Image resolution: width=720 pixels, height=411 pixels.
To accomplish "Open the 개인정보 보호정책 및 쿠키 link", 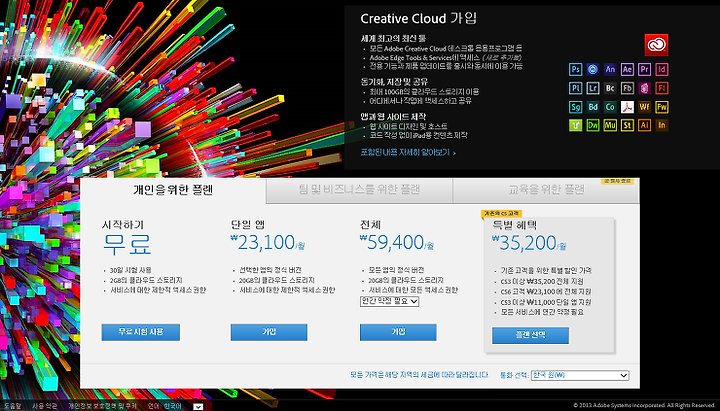I will pyautogui.click(x=102, y=406).
